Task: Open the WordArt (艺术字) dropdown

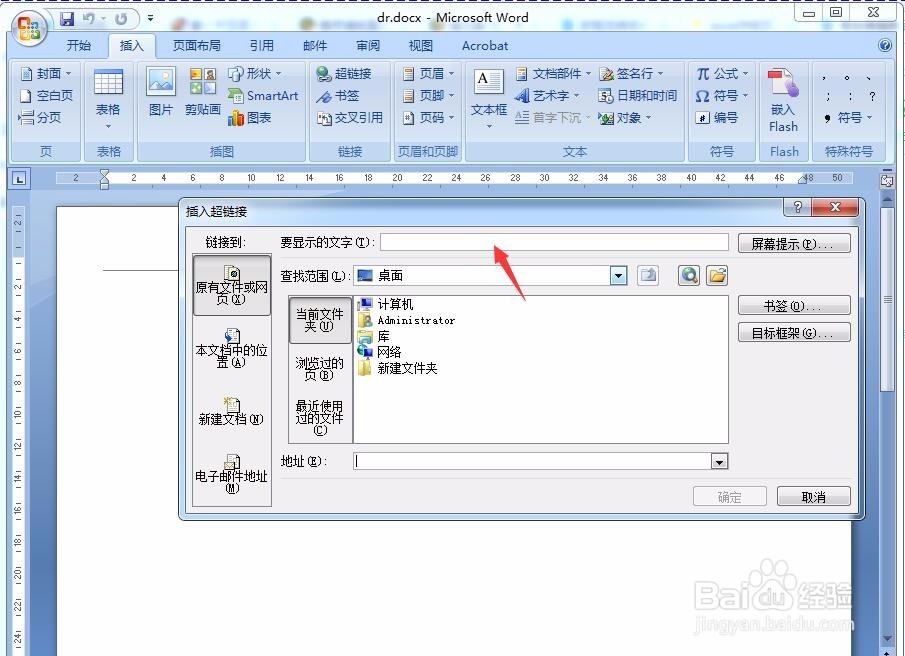Action: pyautogui.click(x=546, y=95)
